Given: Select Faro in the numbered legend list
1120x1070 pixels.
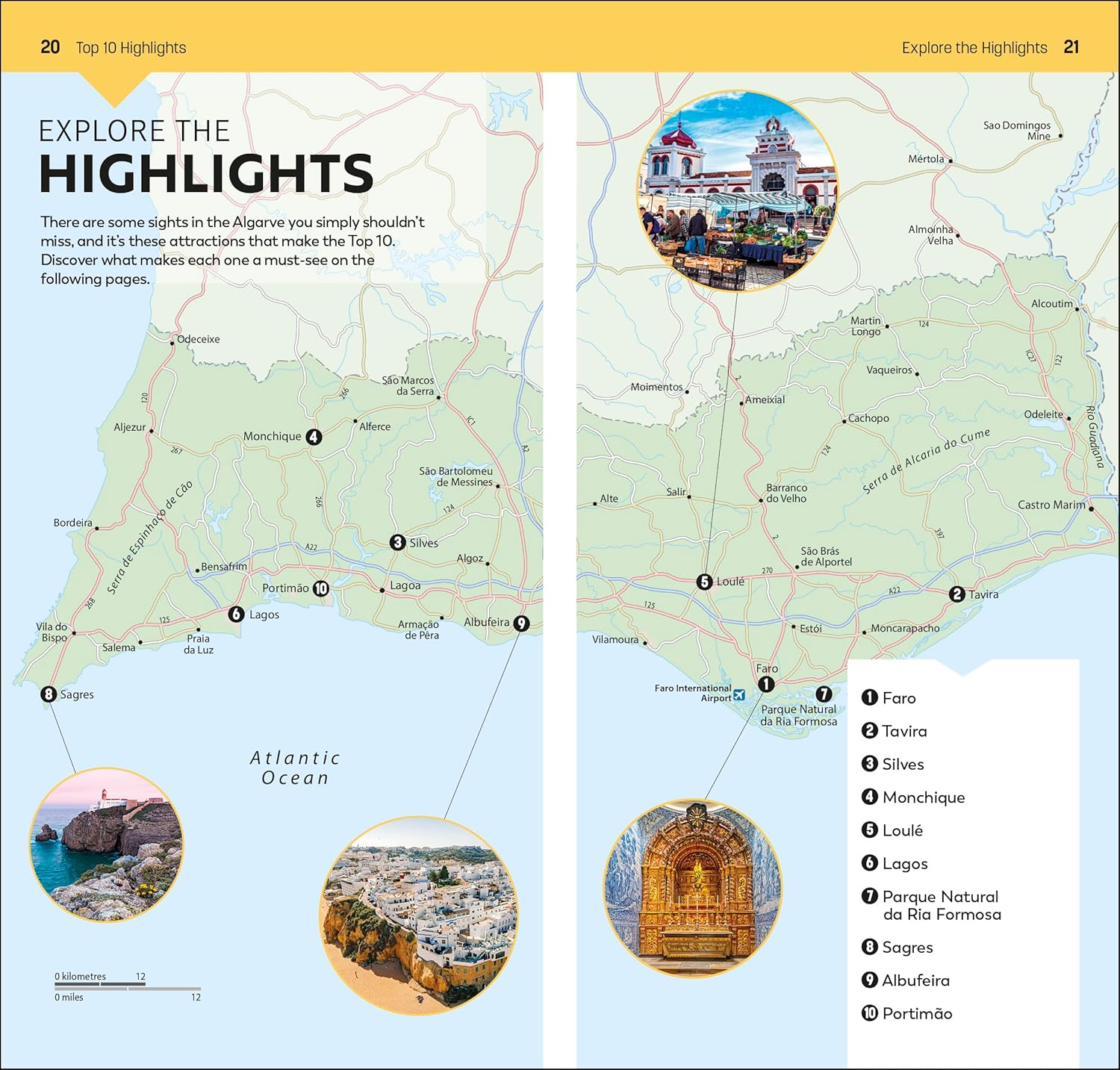Looking at the screenshot, I should pyautogui.click(x=898, y=698).
